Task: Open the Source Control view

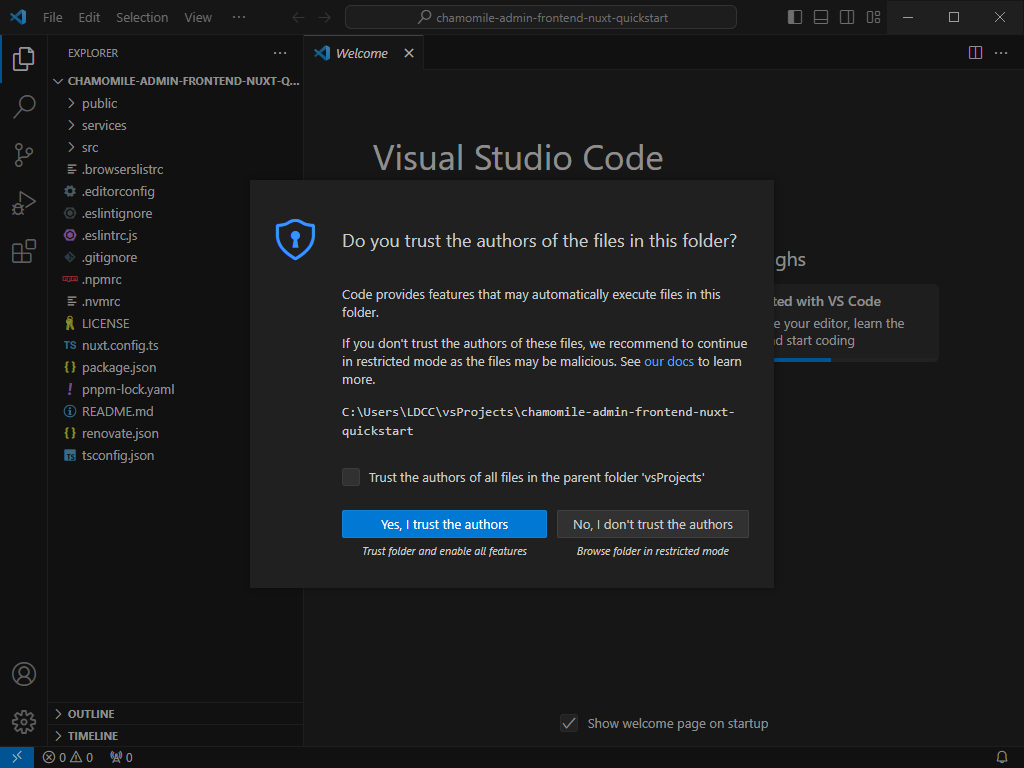Action: (24, 155)
